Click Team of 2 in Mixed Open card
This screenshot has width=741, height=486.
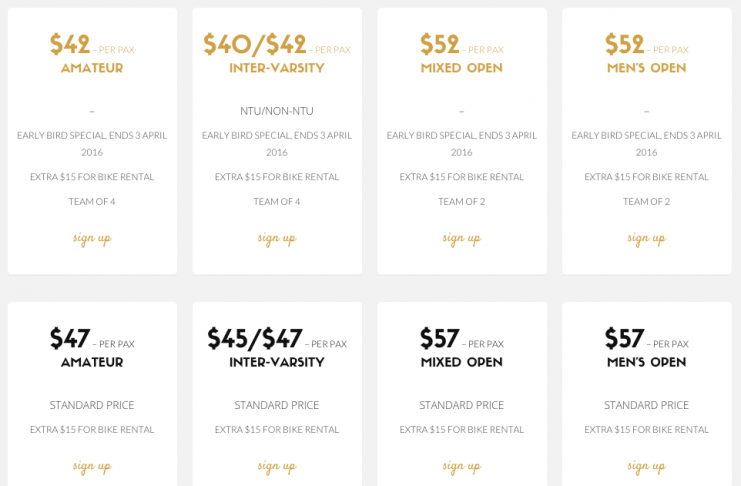coord(462,201)
